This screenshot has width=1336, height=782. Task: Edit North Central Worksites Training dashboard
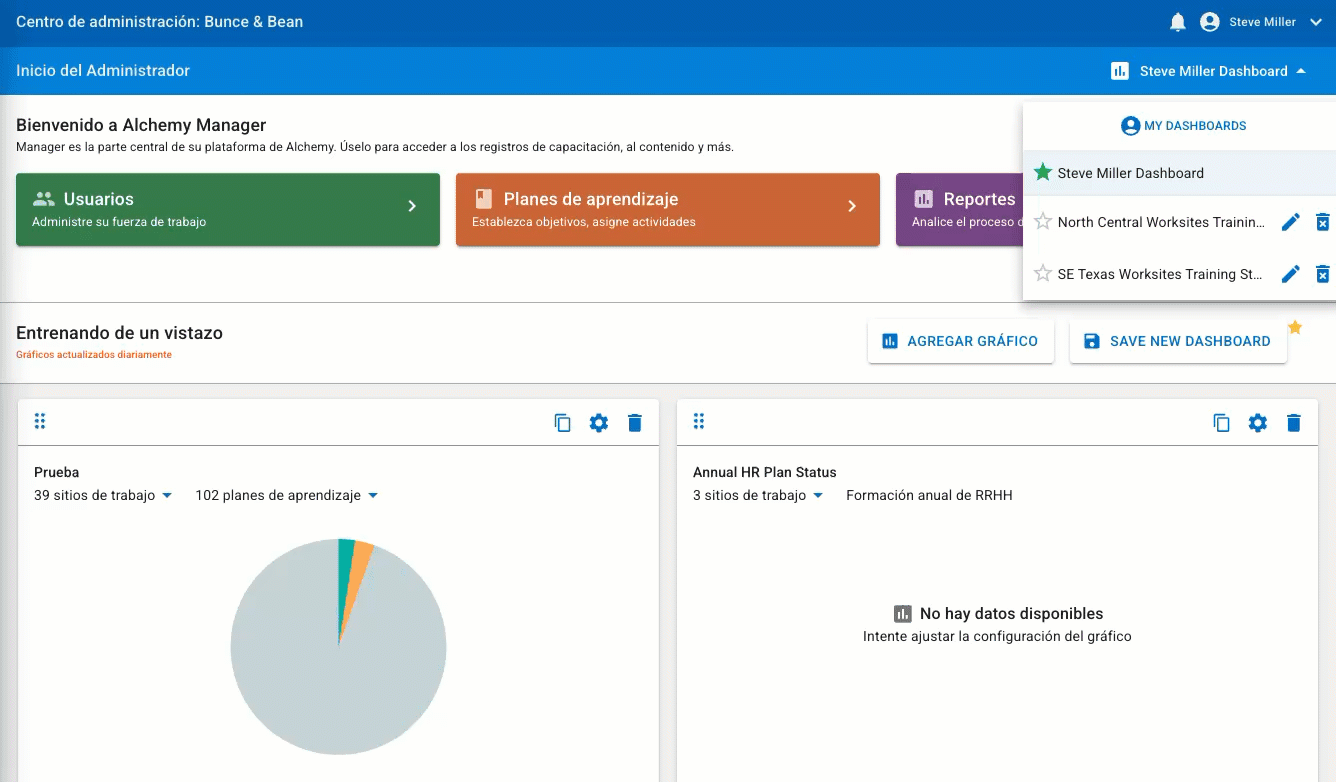tap(1291, 222)
